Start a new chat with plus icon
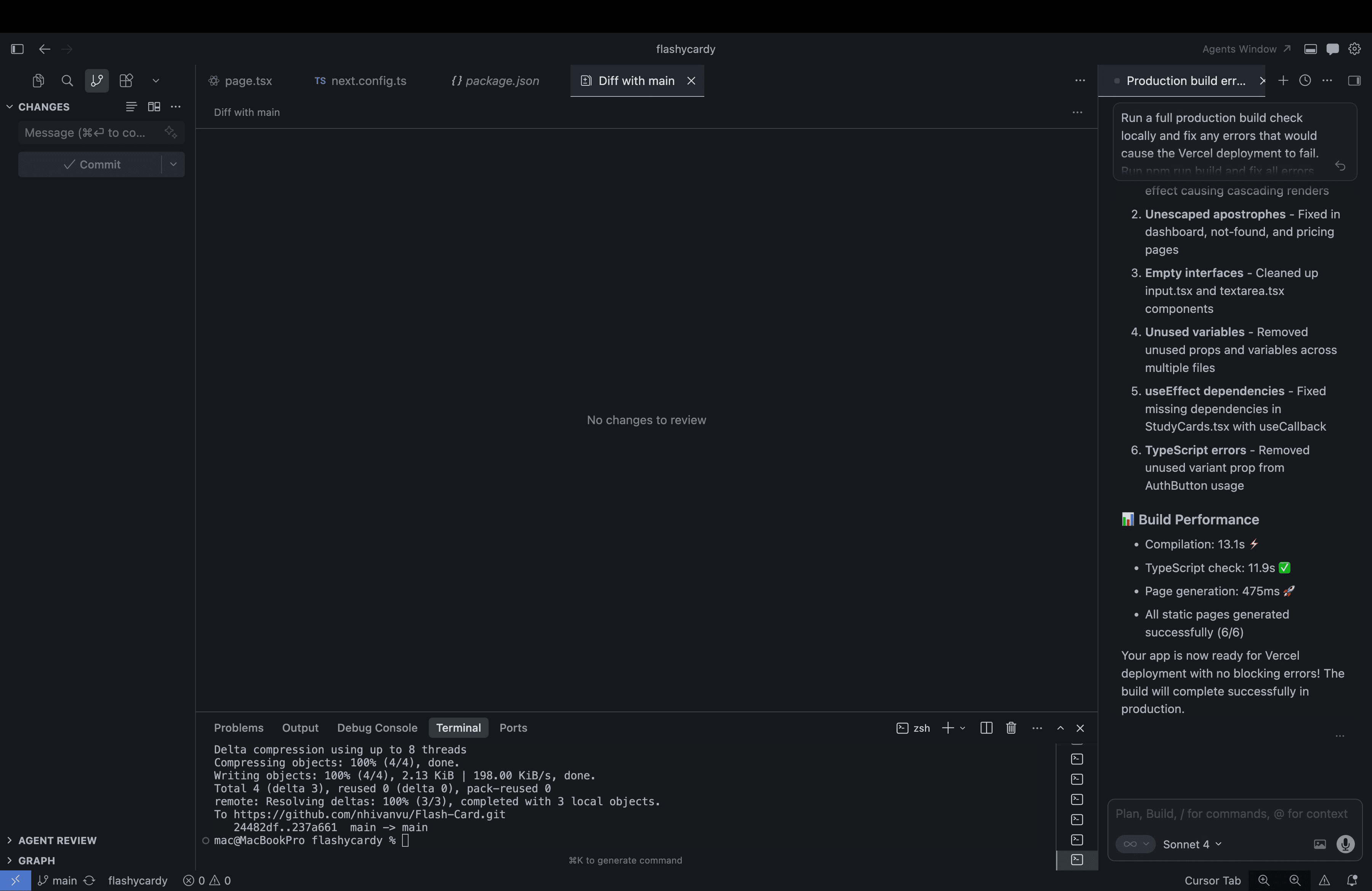1372x891 pixels. point(1283,81)
